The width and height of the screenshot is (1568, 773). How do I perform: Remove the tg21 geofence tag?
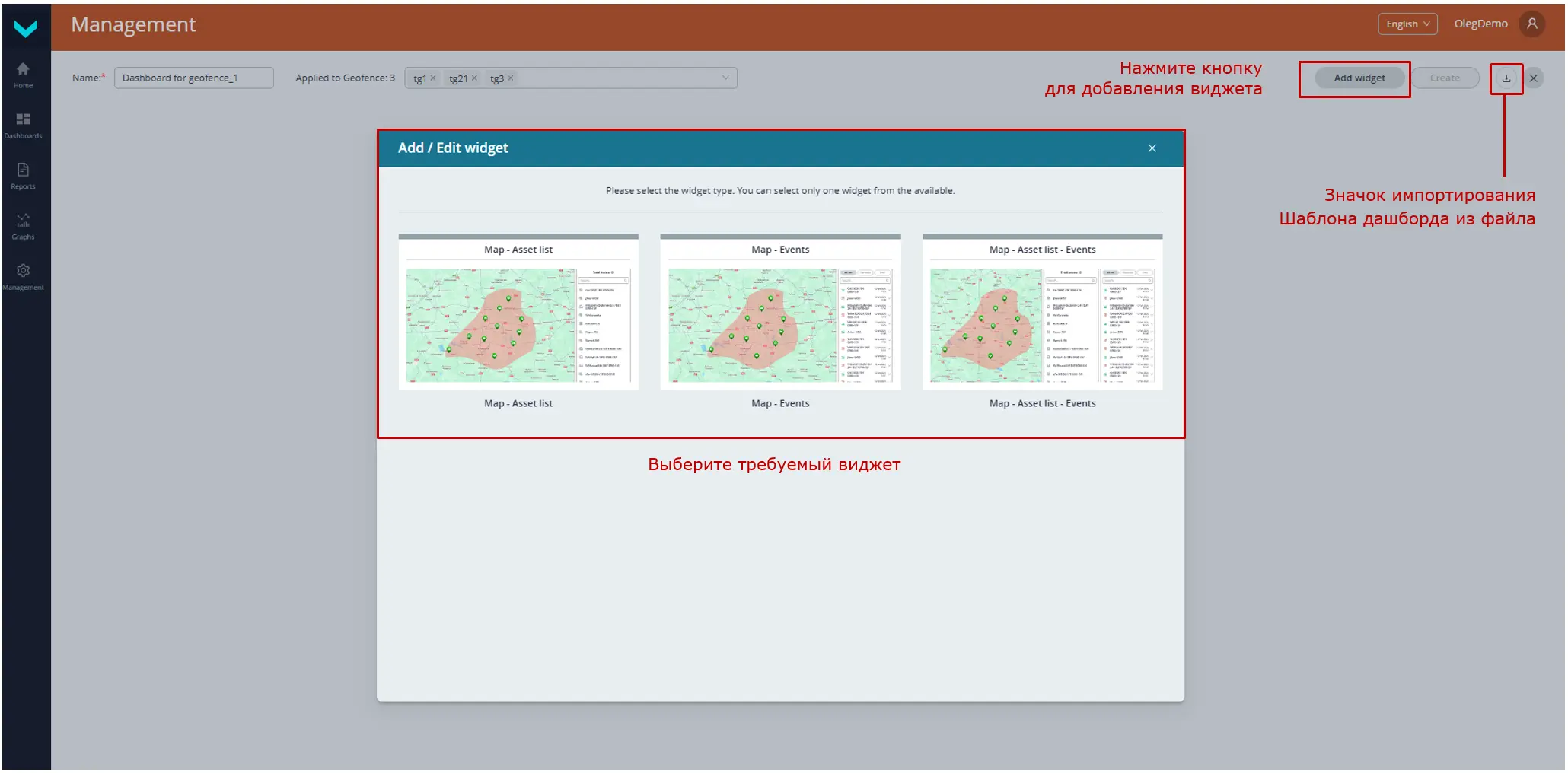[x=474, y=78]
